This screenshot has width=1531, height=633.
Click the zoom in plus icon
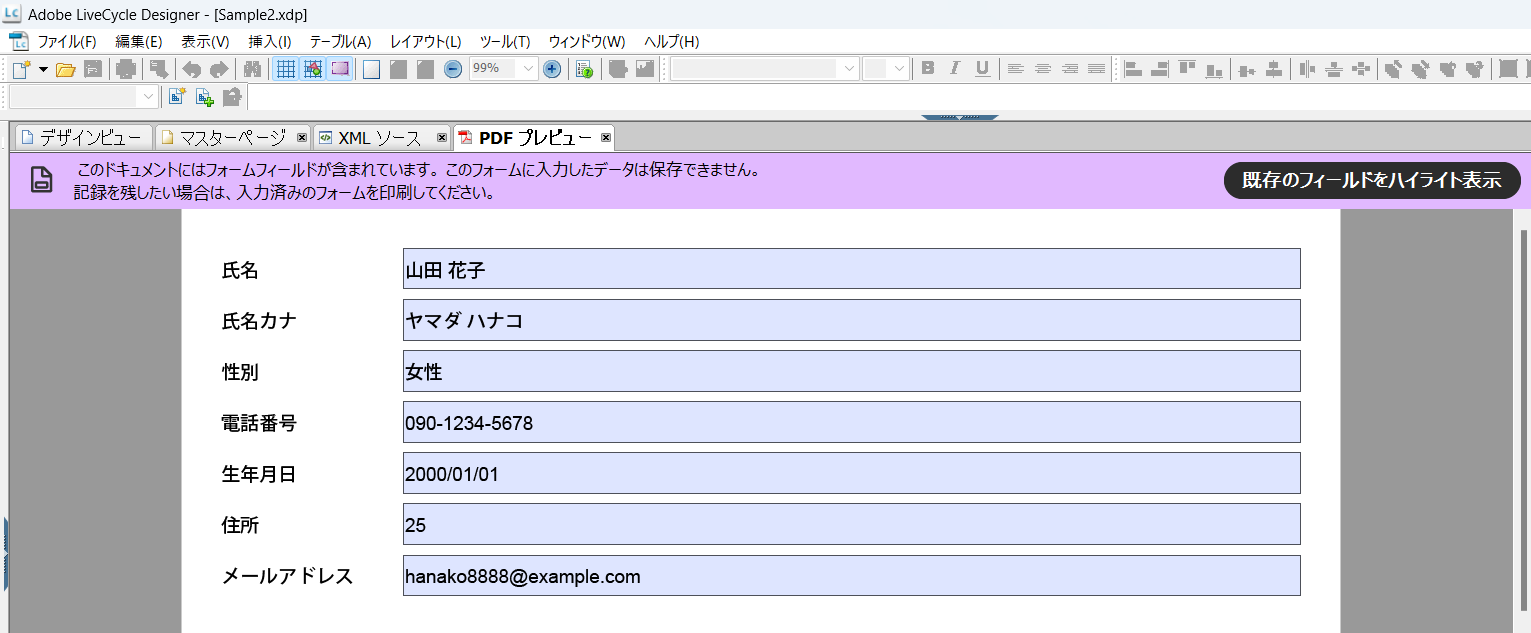[551, 68]
